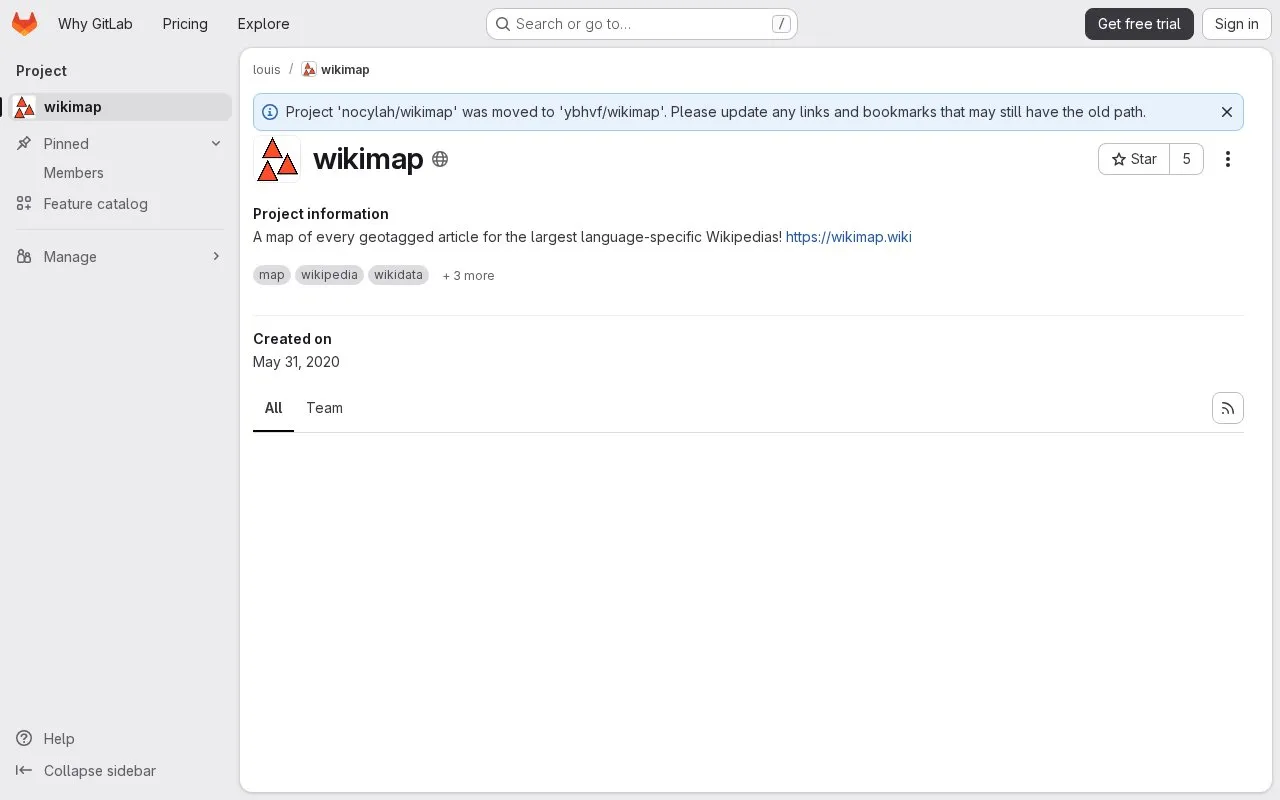Click the Created on date May 31, 2020
The width and height of the screenshot is (1280, 800).
click(x=296, y=362)
